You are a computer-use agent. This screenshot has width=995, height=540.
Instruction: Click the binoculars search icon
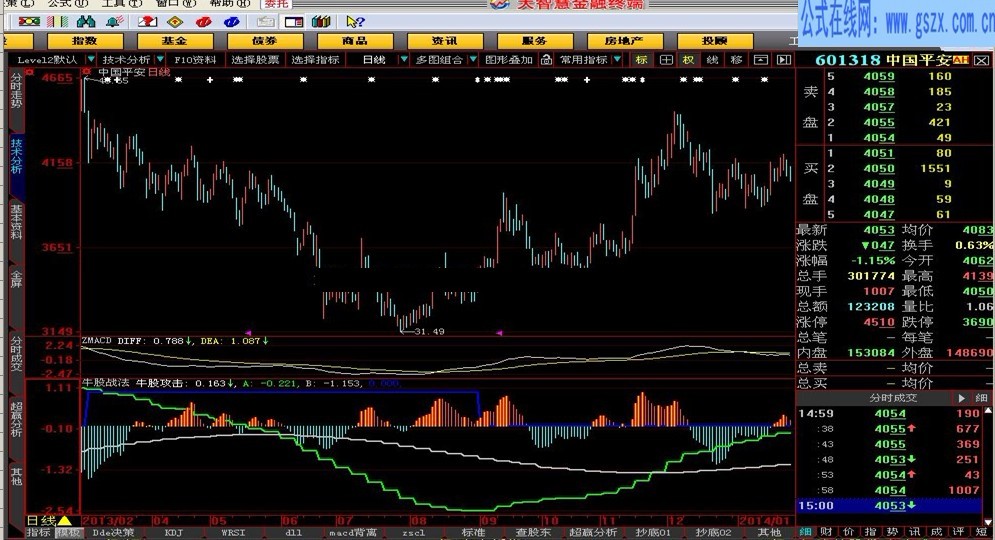pyautogui.click(x=86, y=21)
